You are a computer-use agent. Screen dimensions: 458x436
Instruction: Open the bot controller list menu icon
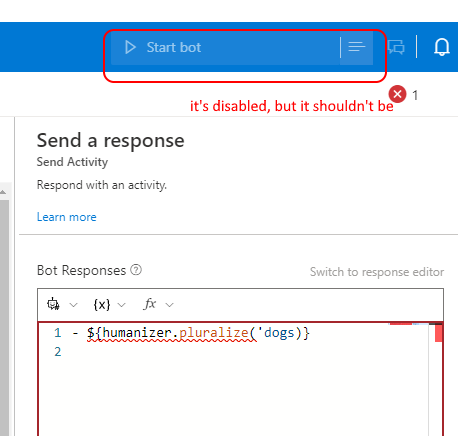pos(357,47)
